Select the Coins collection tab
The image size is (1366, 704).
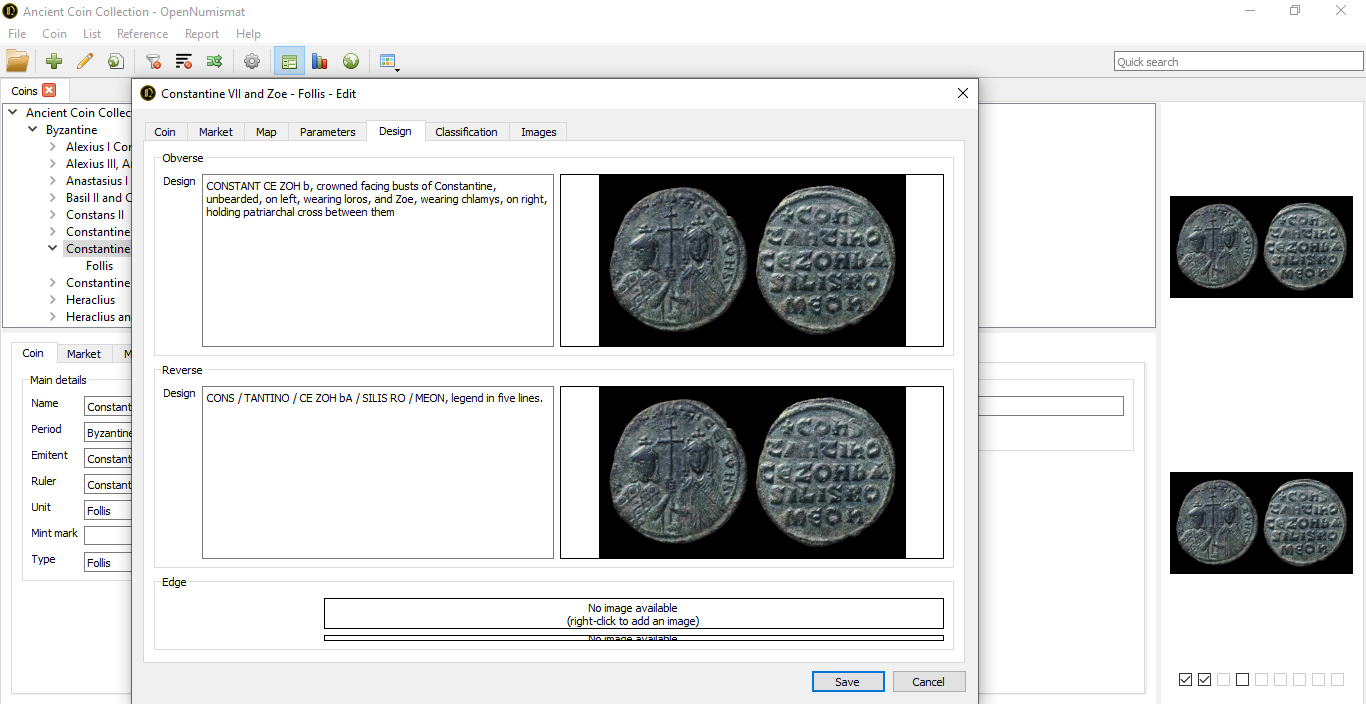(34, 91)
